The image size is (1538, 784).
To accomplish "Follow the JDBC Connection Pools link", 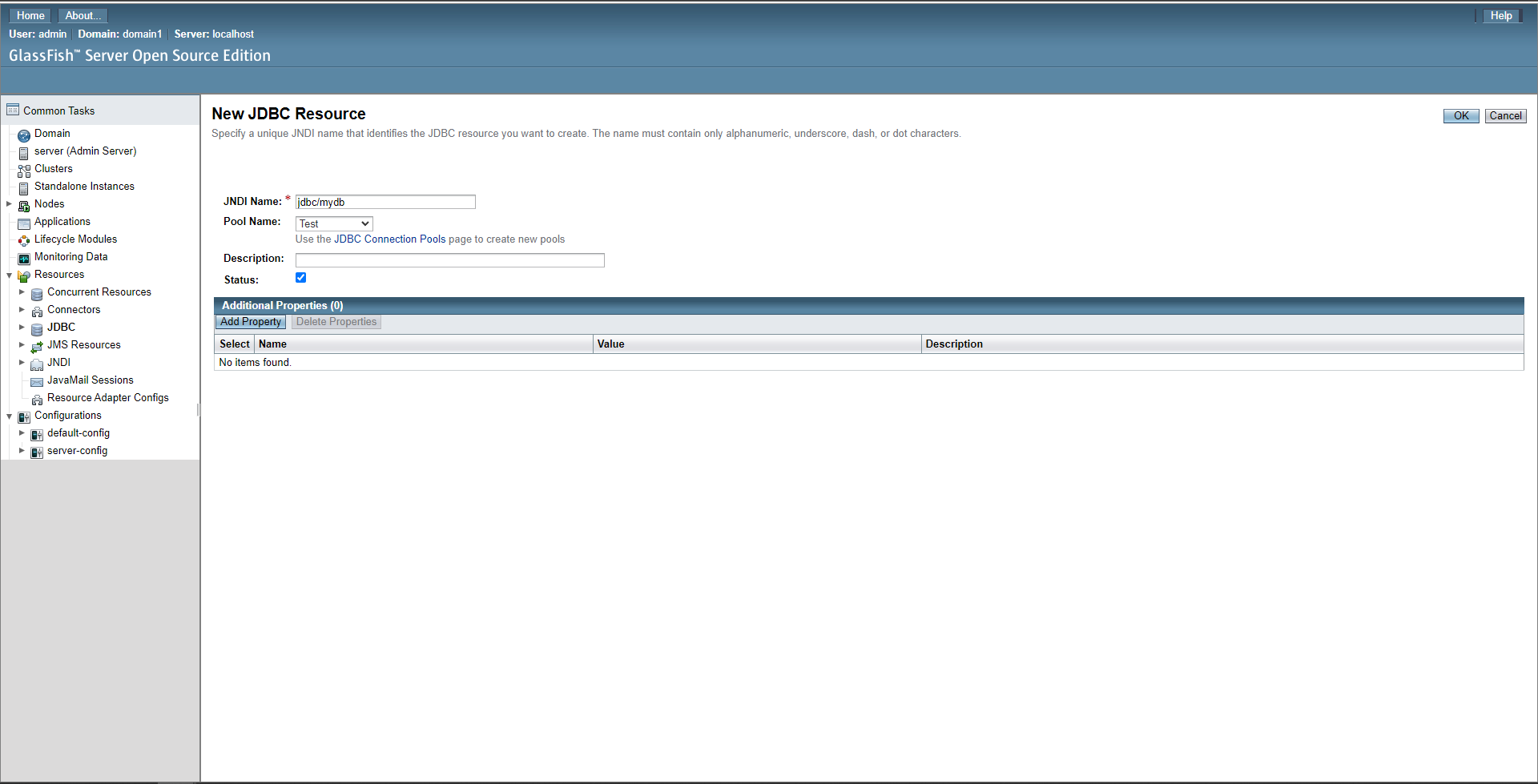I will (390, 239).
